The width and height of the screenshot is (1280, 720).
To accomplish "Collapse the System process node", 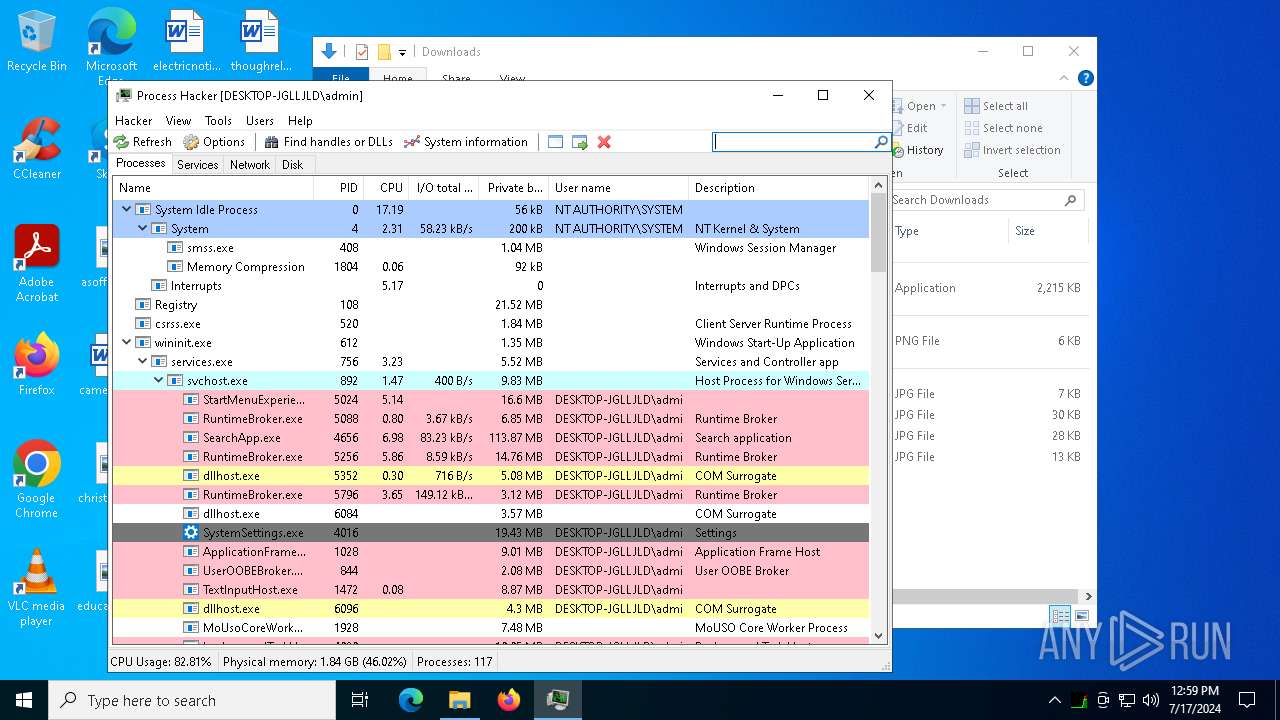I will (x=143, y=229).
